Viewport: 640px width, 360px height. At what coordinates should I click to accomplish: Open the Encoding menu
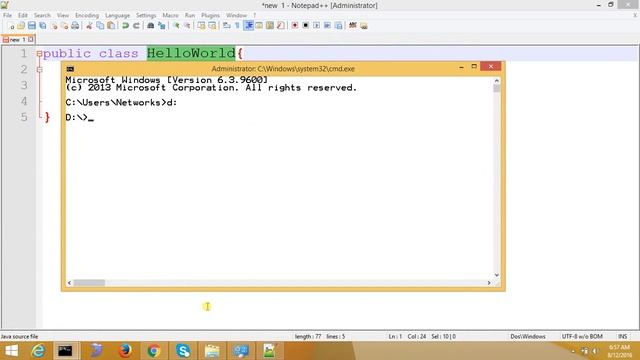(87, 15)
